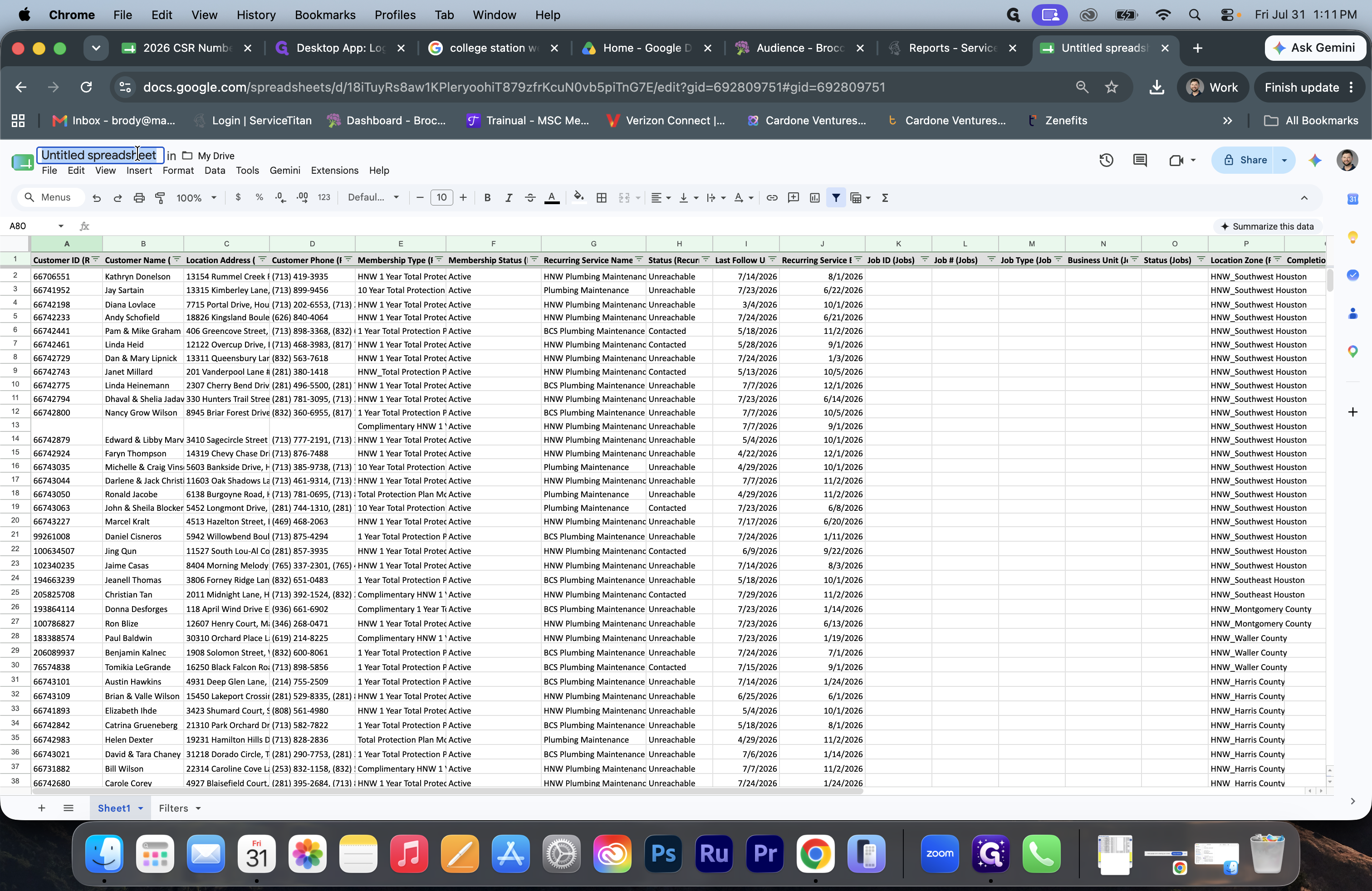This screenshot has width=1372, height=891.
Task: Open the zoom 100% dropdown
Action: pos(196,198)
